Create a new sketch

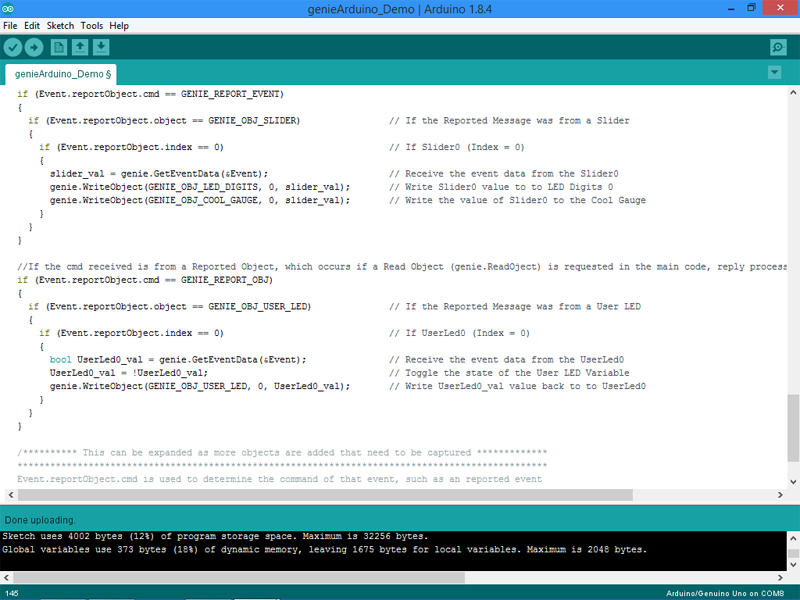click(x=59, y=46)
